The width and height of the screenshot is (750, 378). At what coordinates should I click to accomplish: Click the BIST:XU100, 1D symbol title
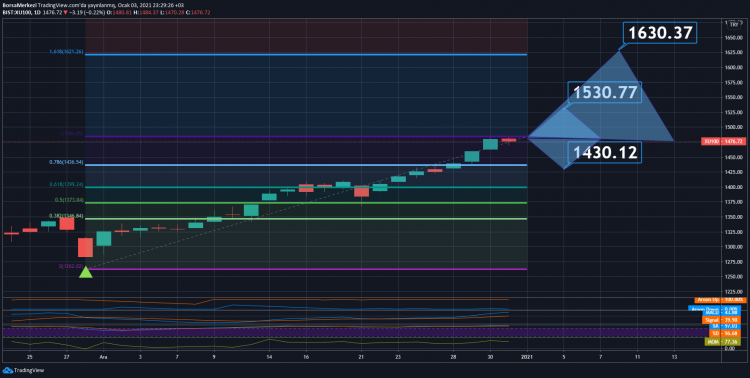(x=21, y=12)
